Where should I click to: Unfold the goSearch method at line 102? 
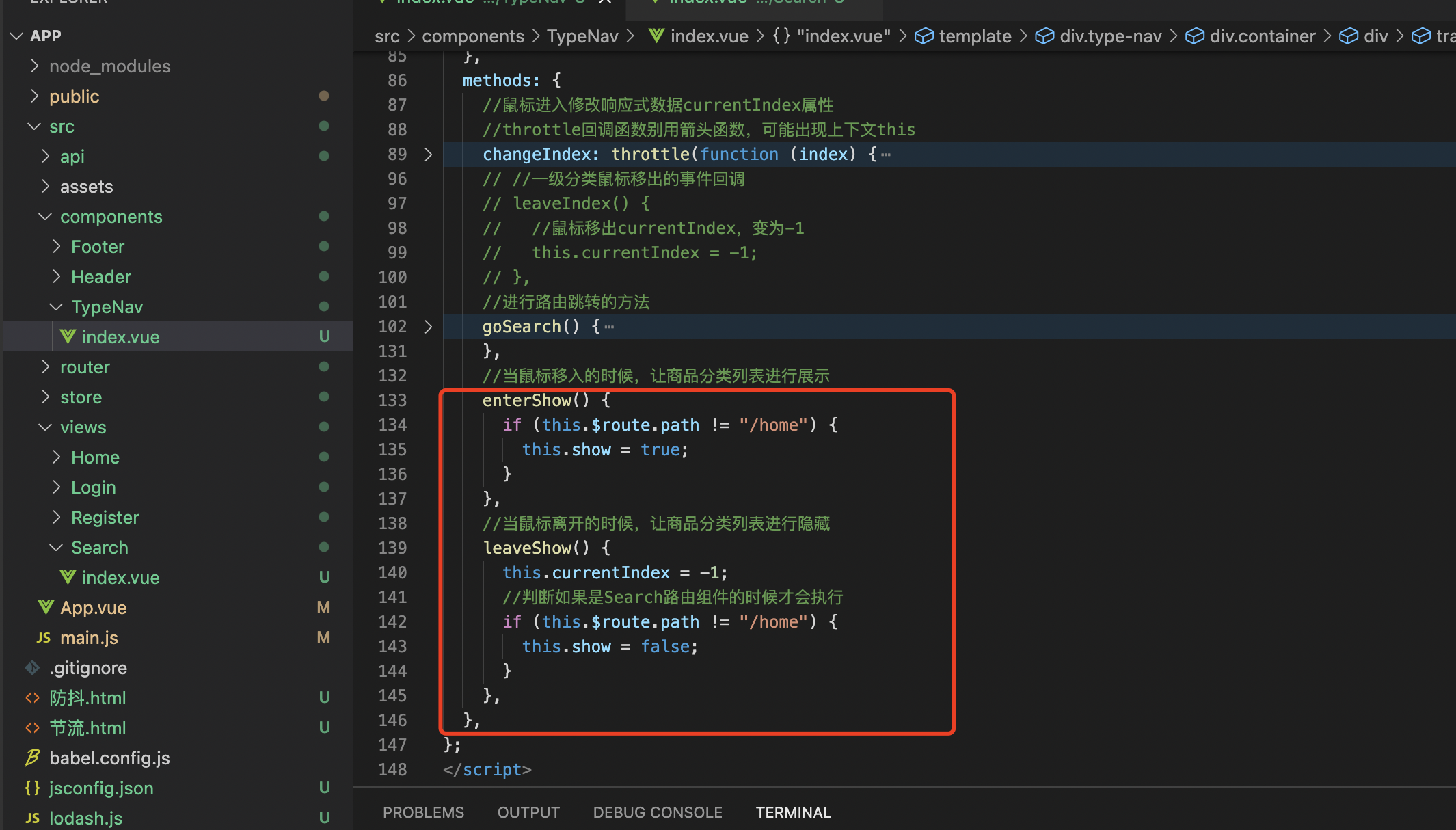pos(429,327)
